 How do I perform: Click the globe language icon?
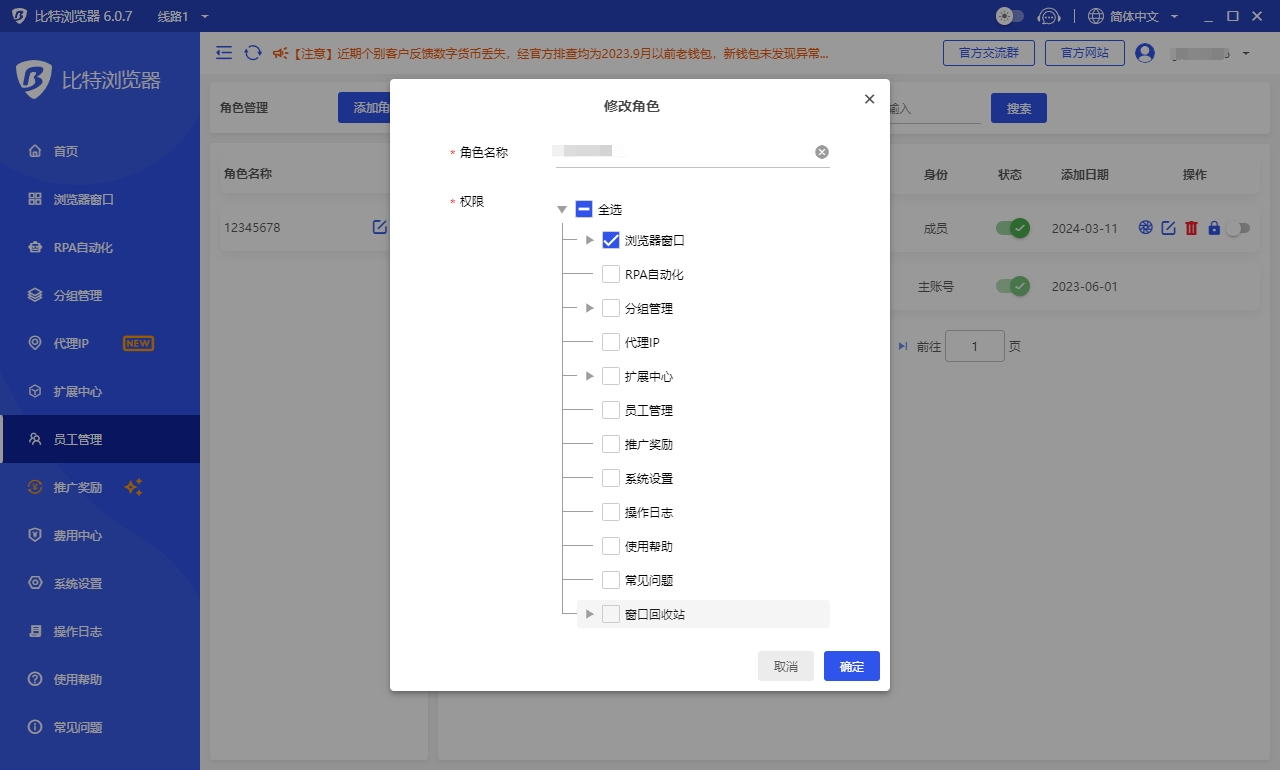[x=1096, y=16]
